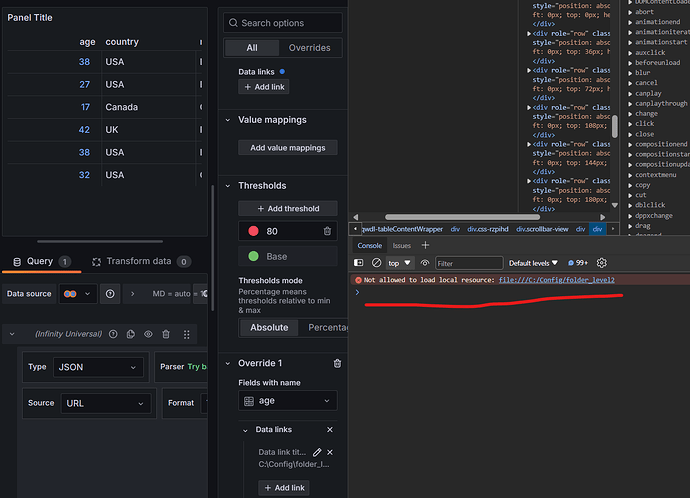Click the age field table icon
The image size is (690, 498).
(249, 401)
